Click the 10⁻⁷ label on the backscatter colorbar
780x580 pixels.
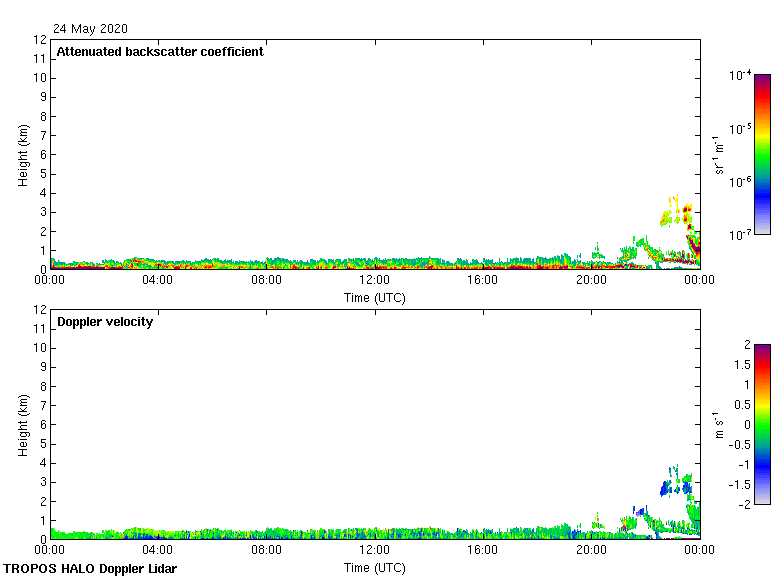740,234
